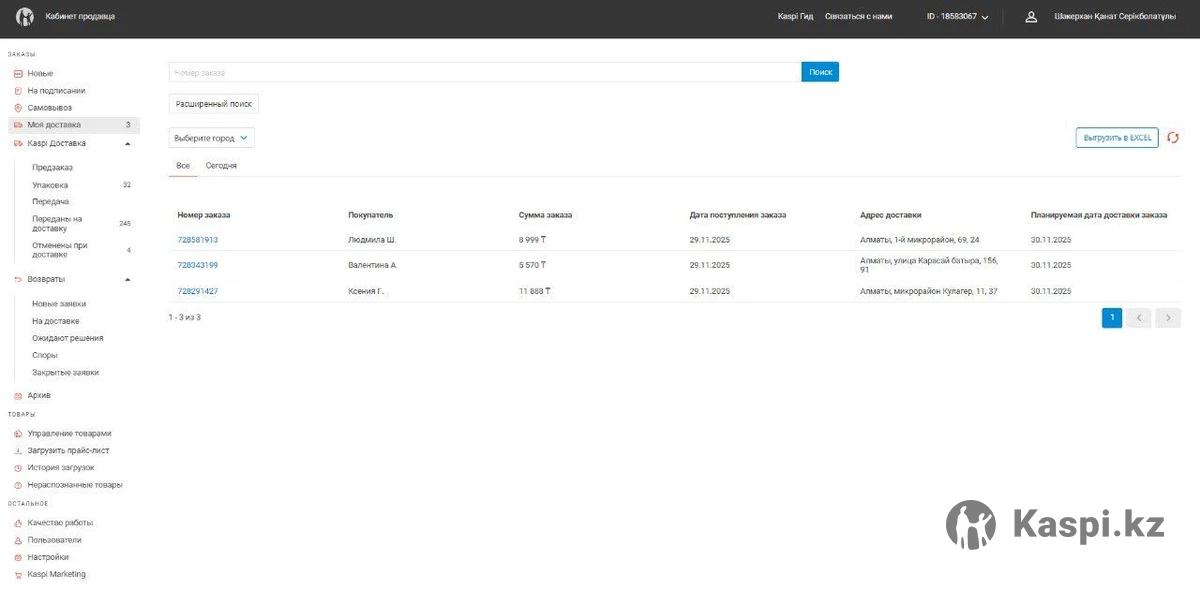Click the Поиск button
This screenshot has width=1200, height=589.
point(820,72)
